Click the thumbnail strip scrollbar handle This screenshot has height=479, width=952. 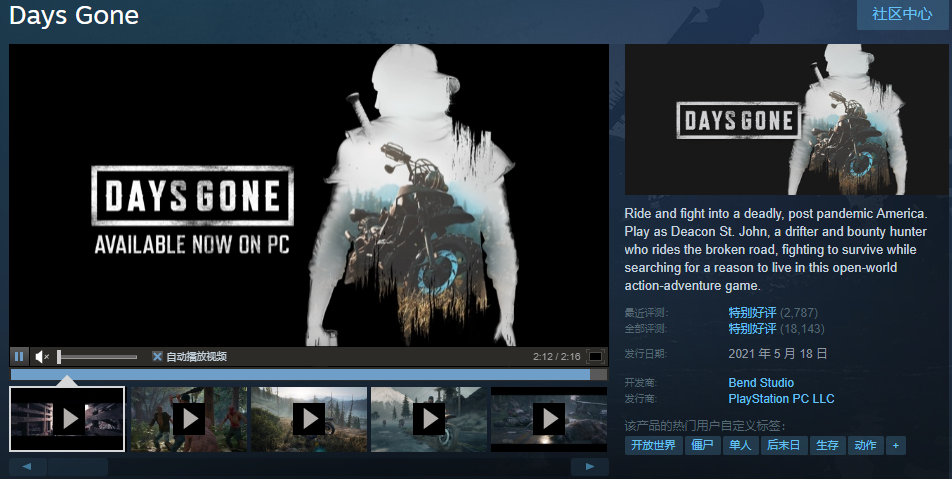[78, 467]
